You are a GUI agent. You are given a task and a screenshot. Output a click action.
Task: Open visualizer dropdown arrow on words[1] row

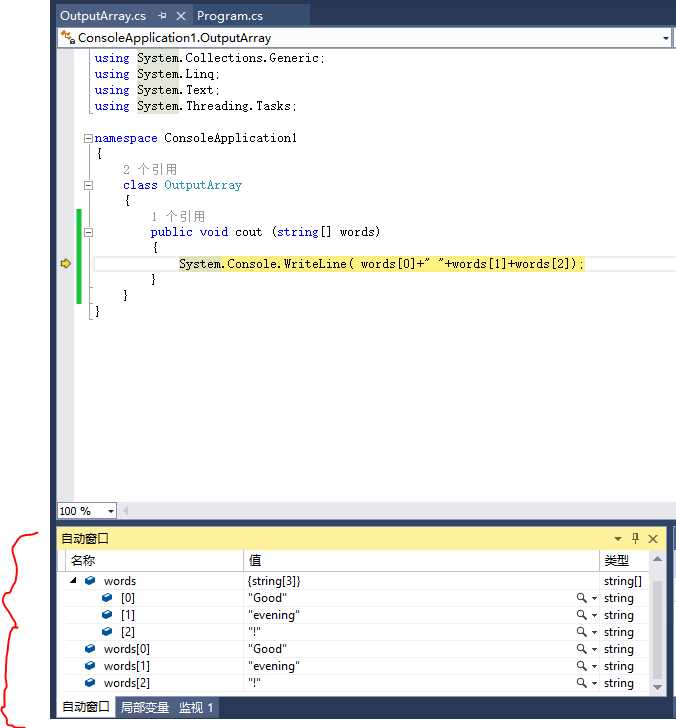pyautogui.click(x=594, y=667)
